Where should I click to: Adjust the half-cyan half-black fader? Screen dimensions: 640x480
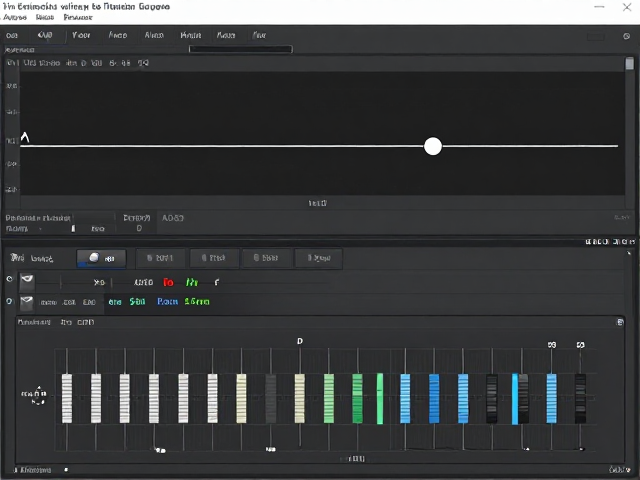click(520, 399)
